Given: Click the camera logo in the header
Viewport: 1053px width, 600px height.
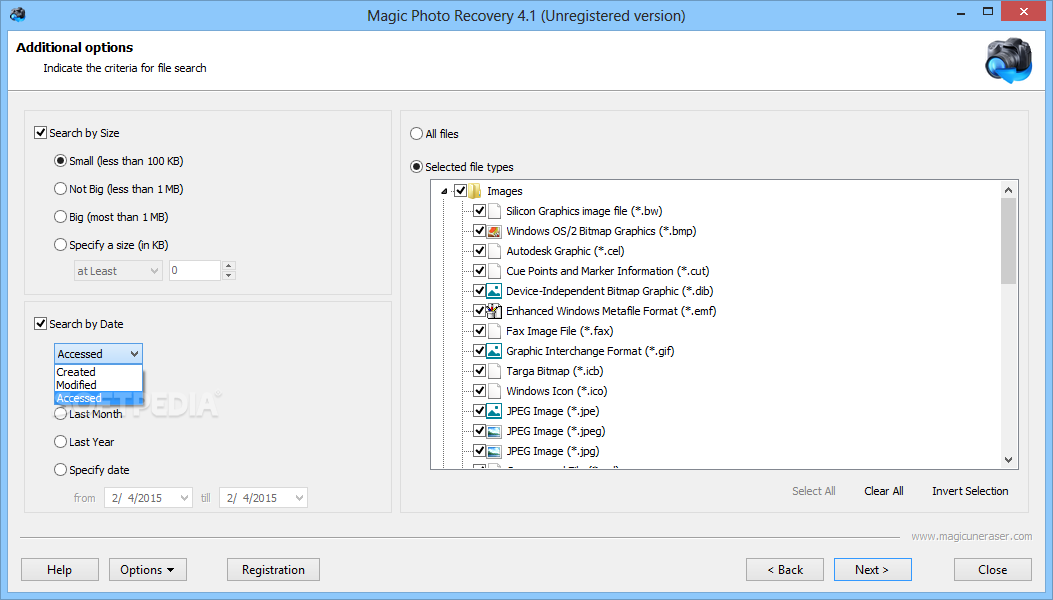Looking at the screenshot, I should pos(1008,60).
